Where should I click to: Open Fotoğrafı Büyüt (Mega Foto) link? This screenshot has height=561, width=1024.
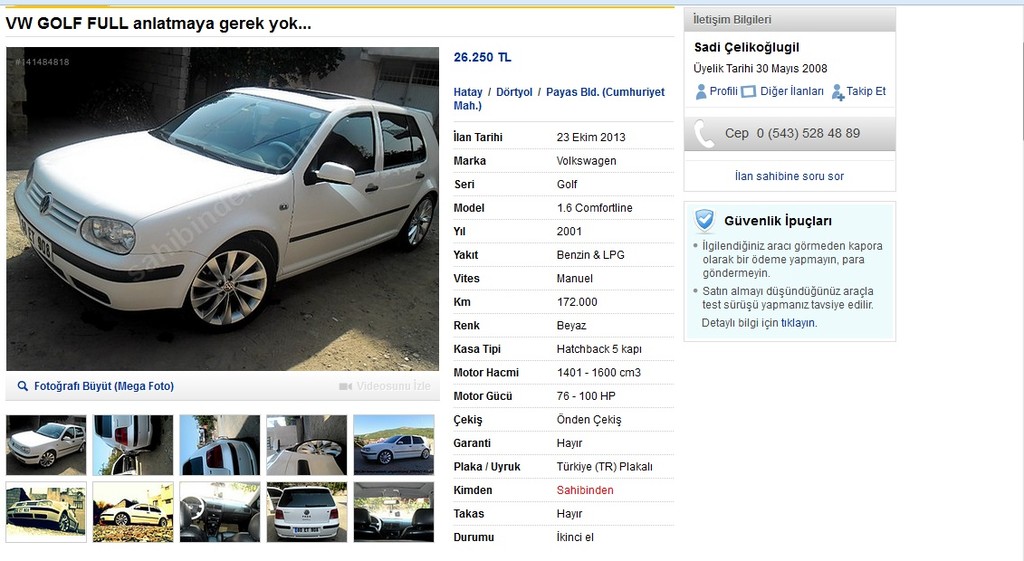point(104,386)
